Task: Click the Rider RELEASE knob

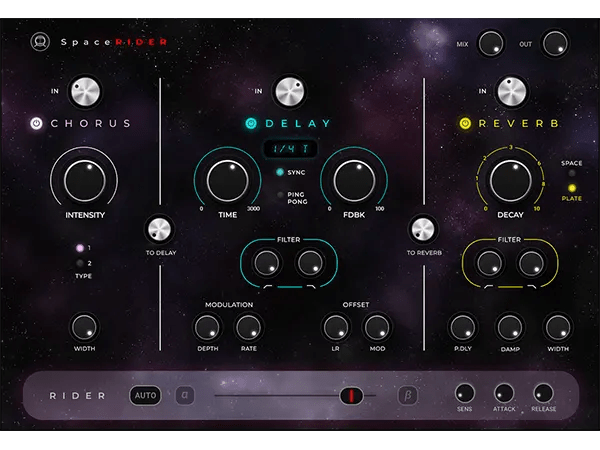Action: click(543, 393)
